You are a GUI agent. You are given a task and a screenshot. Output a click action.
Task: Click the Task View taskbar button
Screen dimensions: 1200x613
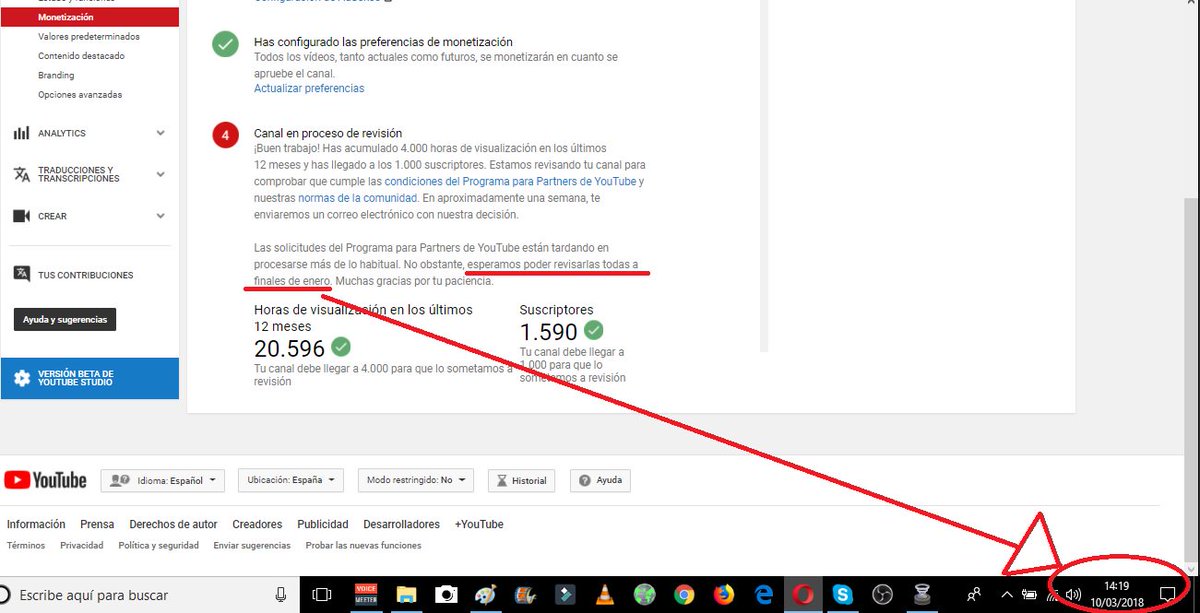click(x=322, y=595)
